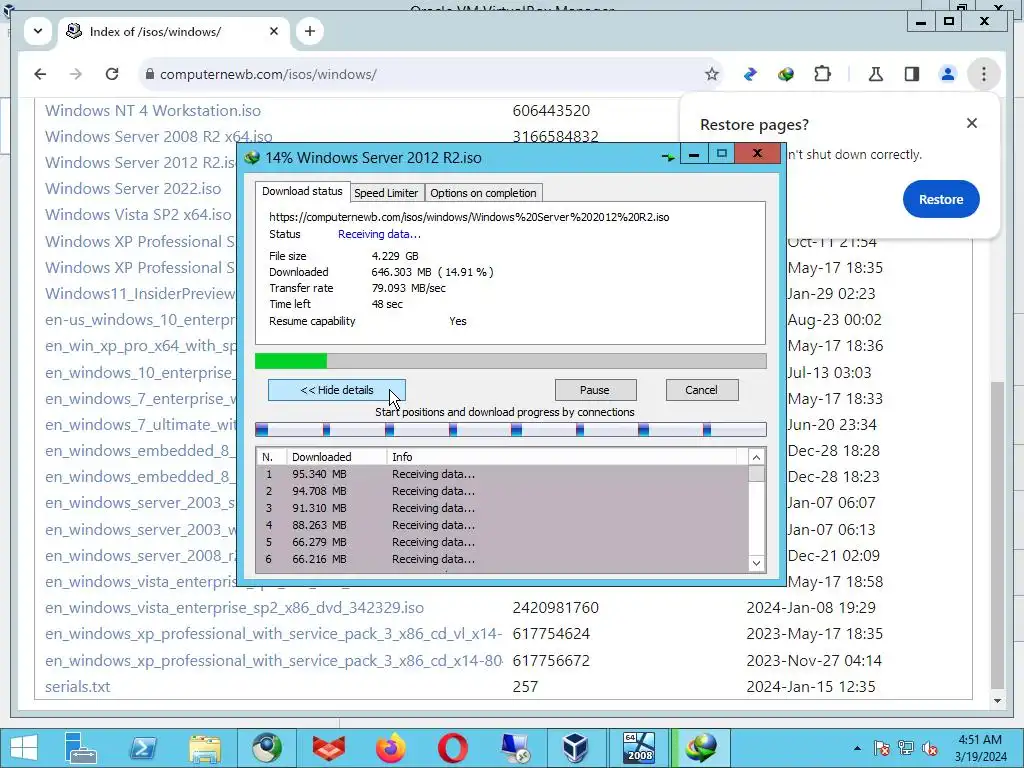Open Windows Server 2022.iso link
The image size is (1024, 768).
(133, 189)
